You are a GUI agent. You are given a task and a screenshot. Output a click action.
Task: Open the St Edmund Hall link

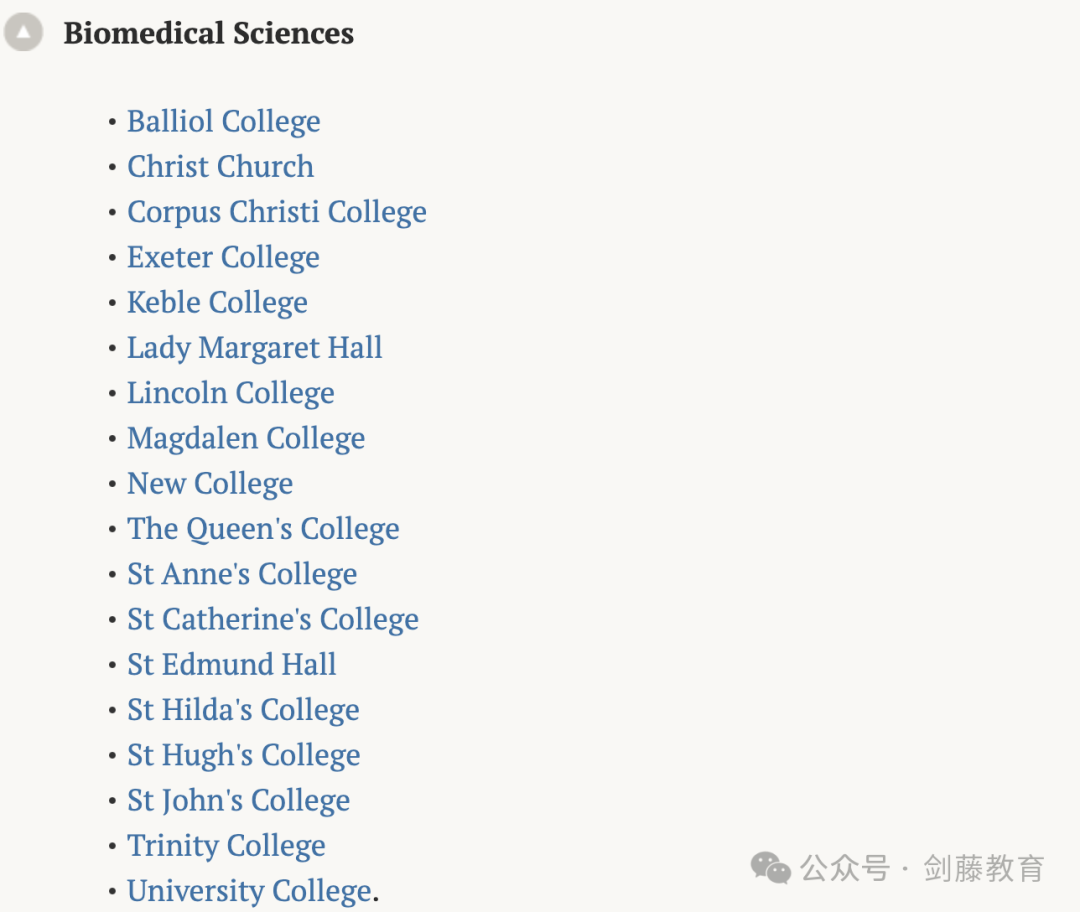click(x=232, y=665)
